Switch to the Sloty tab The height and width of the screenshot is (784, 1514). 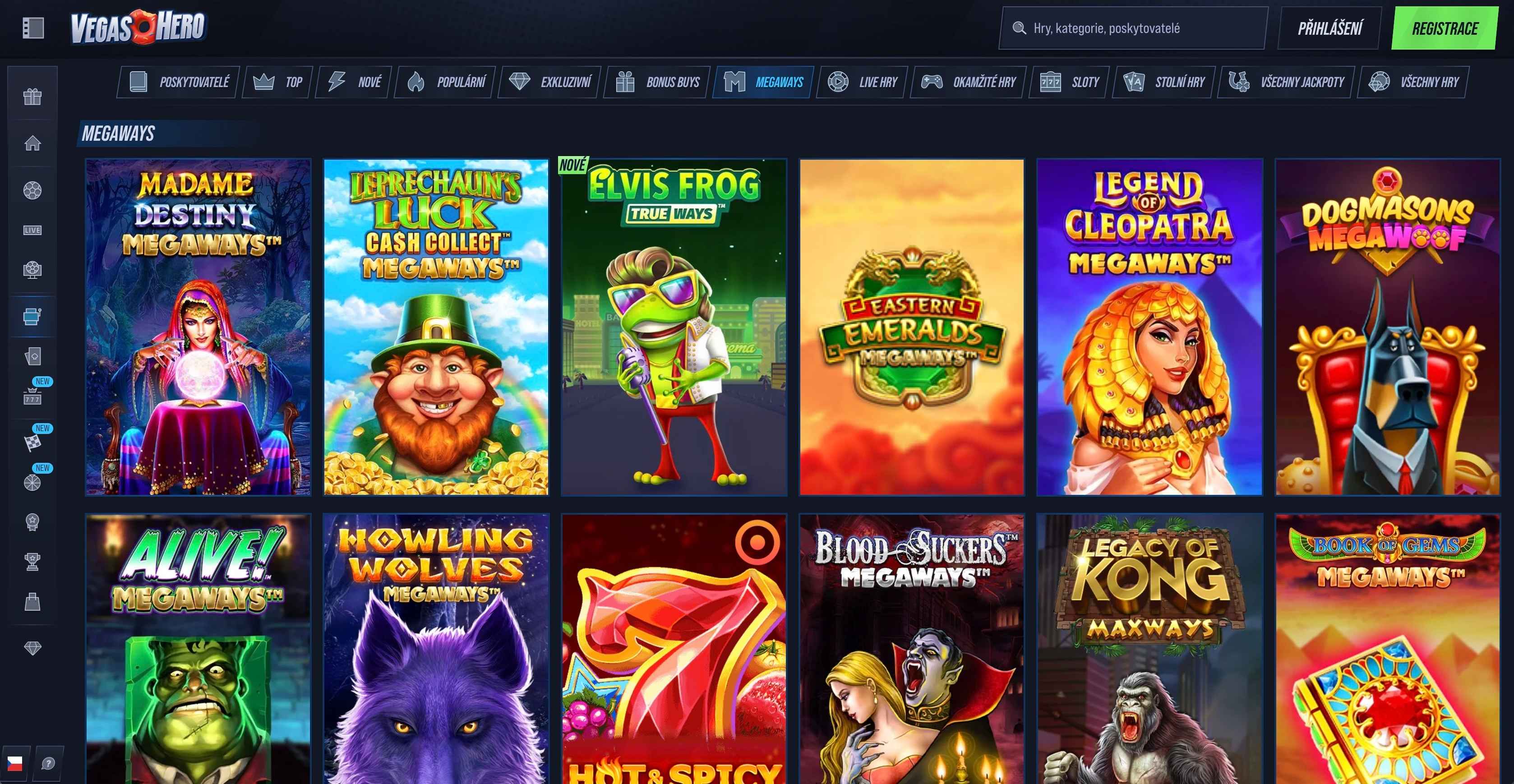(1069, 82)
